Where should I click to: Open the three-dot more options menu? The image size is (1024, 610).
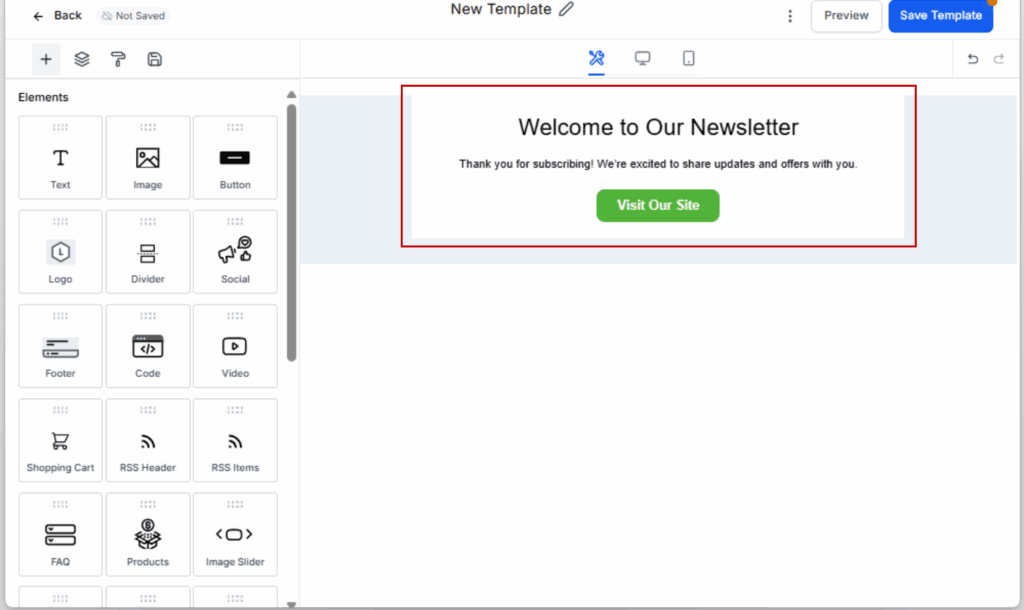(790, 16)
